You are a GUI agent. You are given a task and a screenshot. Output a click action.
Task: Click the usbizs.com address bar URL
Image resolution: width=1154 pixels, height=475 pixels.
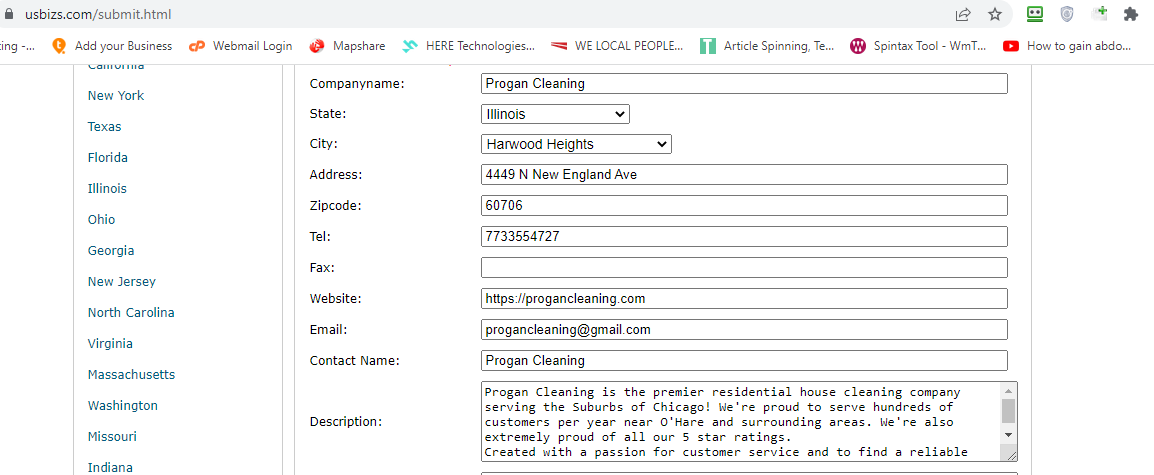[98, 14]
